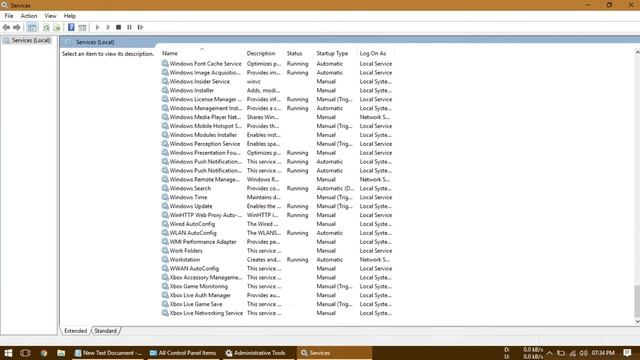
Task: Select Windows Font Cache Service row
Action: coord(277,64)
